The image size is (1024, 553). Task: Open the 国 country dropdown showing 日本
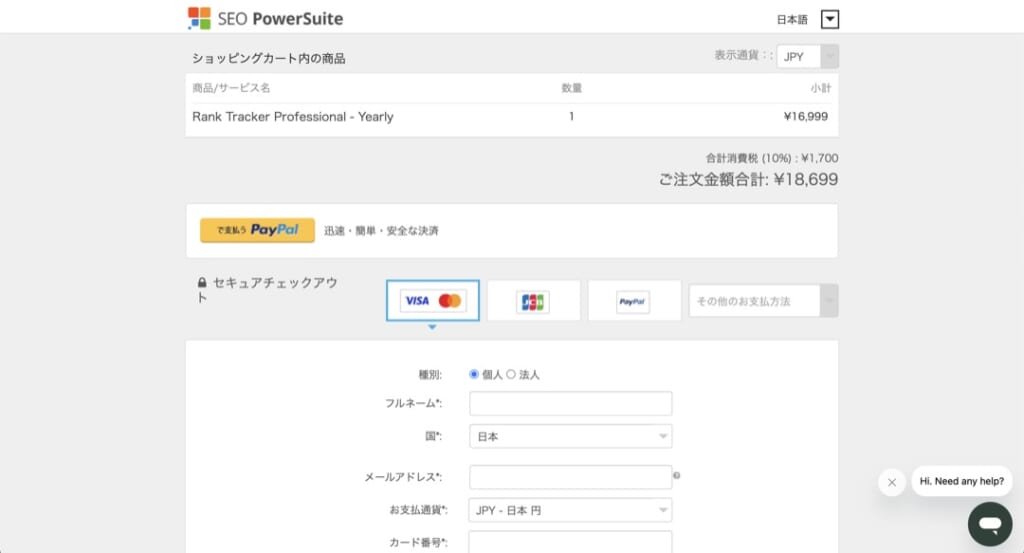point(570,436)
